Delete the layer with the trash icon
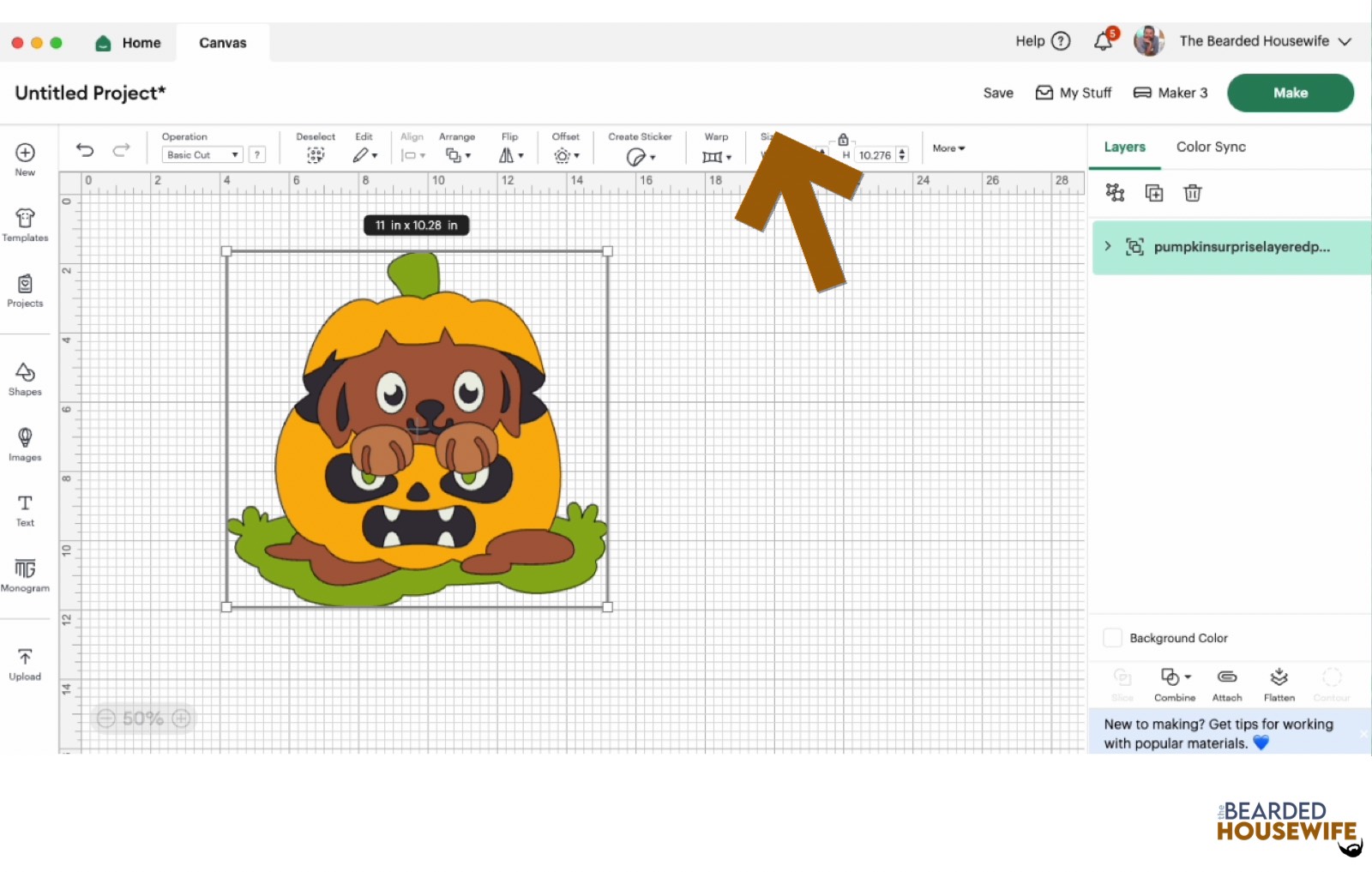Screen dimensions: 1372x872 click(x=1192, y=193)
